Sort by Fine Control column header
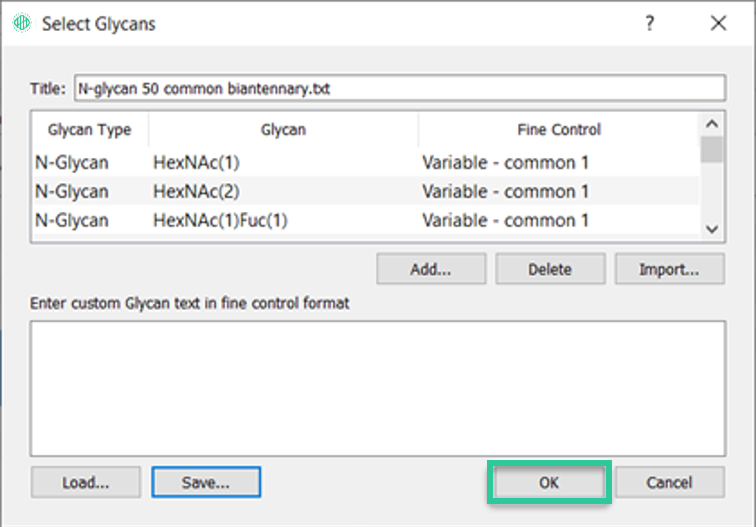The width and height of the screenshot is (756, 527). click(x=559, y=130)
